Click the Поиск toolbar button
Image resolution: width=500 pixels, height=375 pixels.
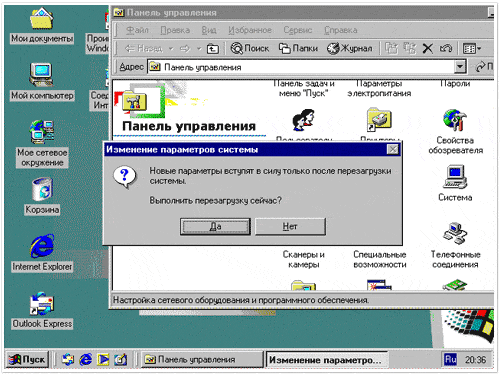click(250, 49)
